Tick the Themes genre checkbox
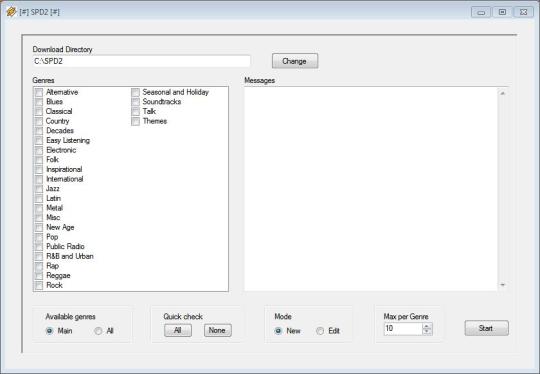The image size is (540, 374). (x=135, y=121)
